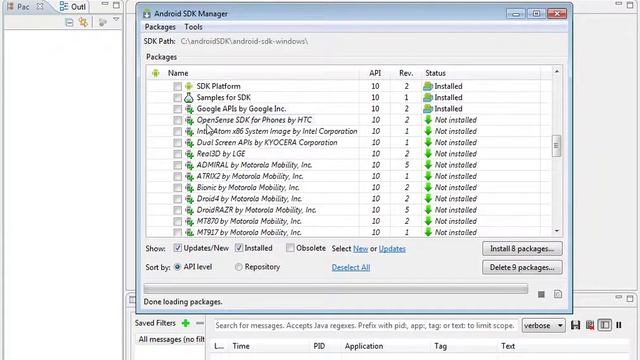Viewport: 640px width, 360px height.
Task: Click the green download arrow for OpenSense SDK
Action: (428, 120)
